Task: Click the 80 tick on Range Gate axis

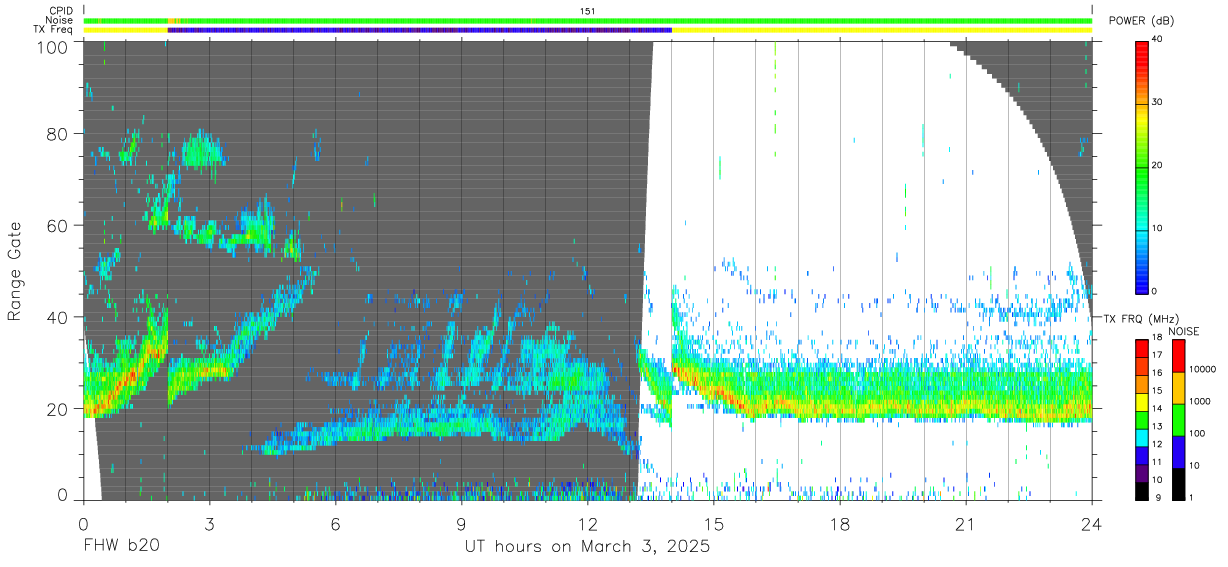Action: (58, 134)
